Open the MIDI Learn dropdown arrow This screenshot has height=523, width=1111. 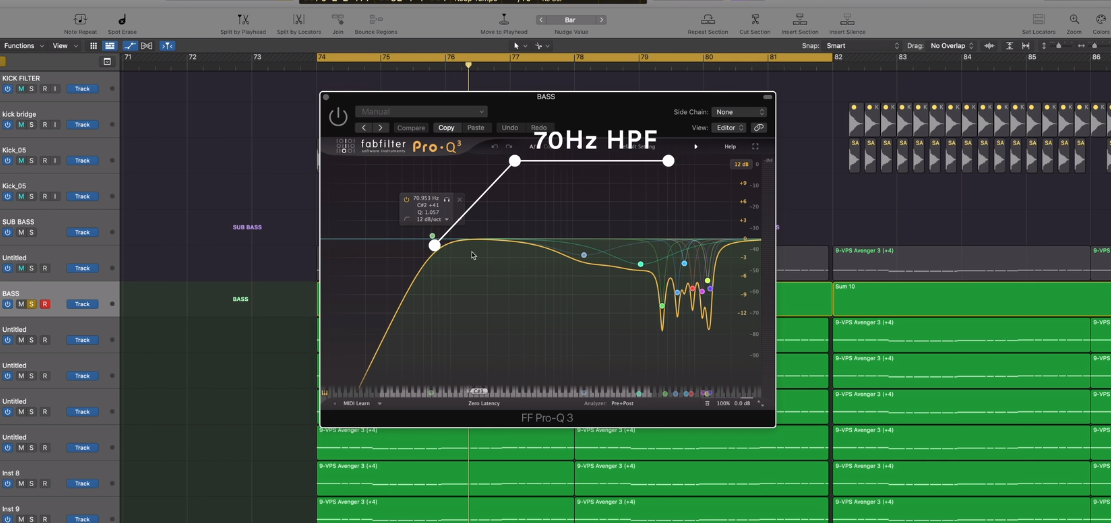(379, 403)
